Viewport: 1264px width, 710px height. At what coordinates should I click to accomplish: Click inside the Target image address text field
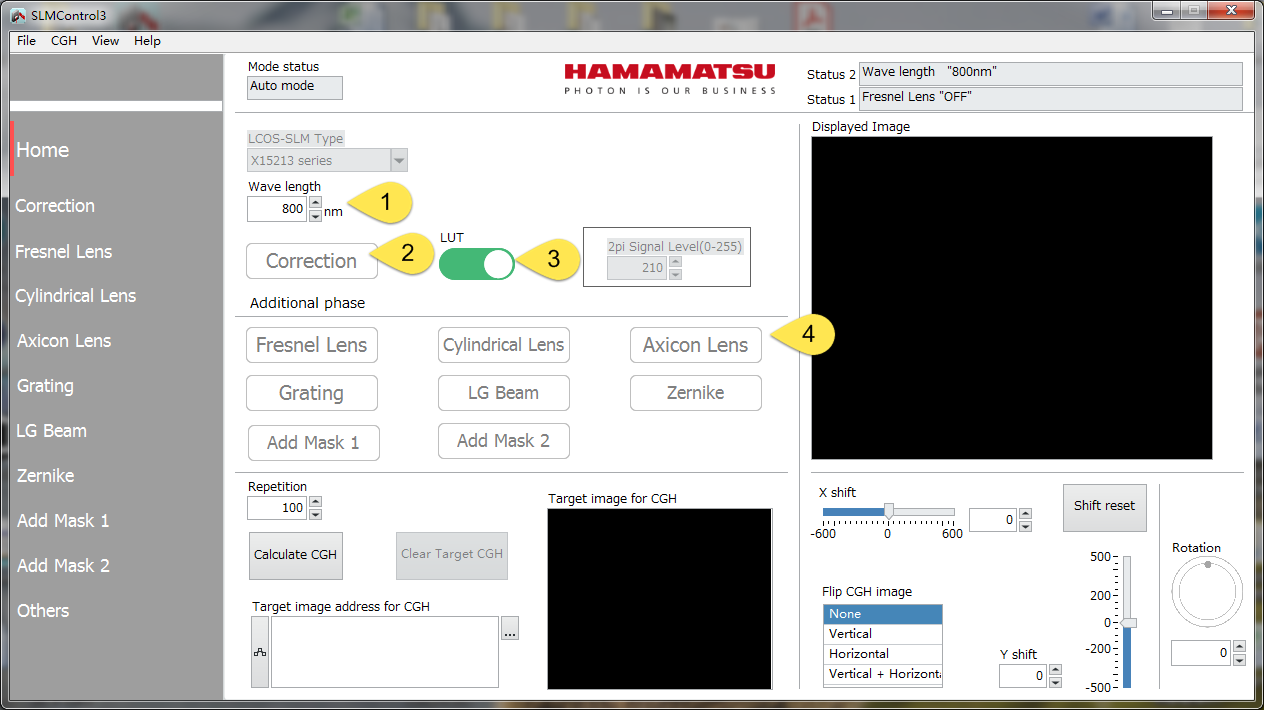click(384, 652)
